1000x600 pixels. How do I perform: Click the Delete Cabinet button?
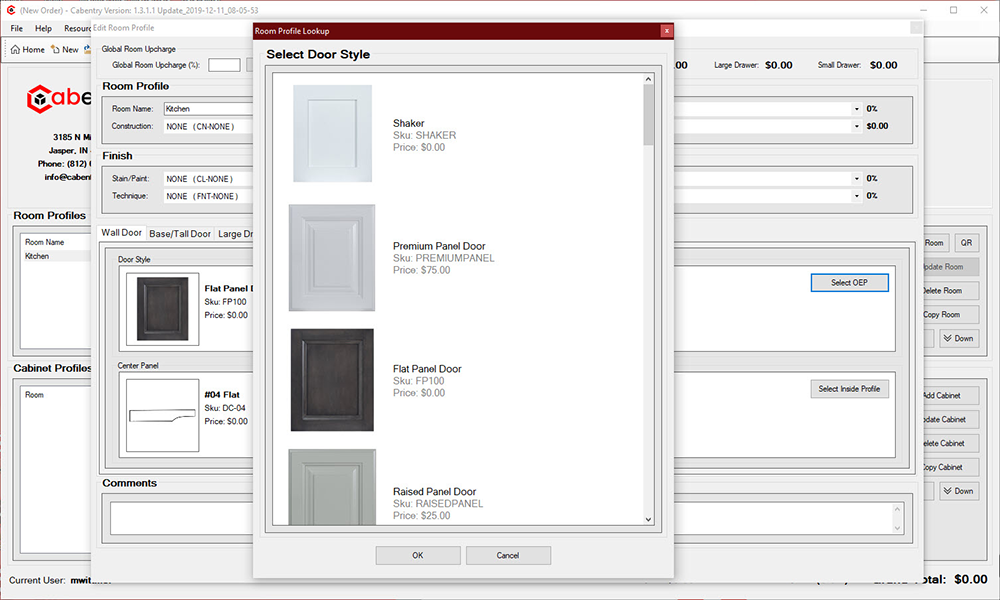click(x=950, y=443)
